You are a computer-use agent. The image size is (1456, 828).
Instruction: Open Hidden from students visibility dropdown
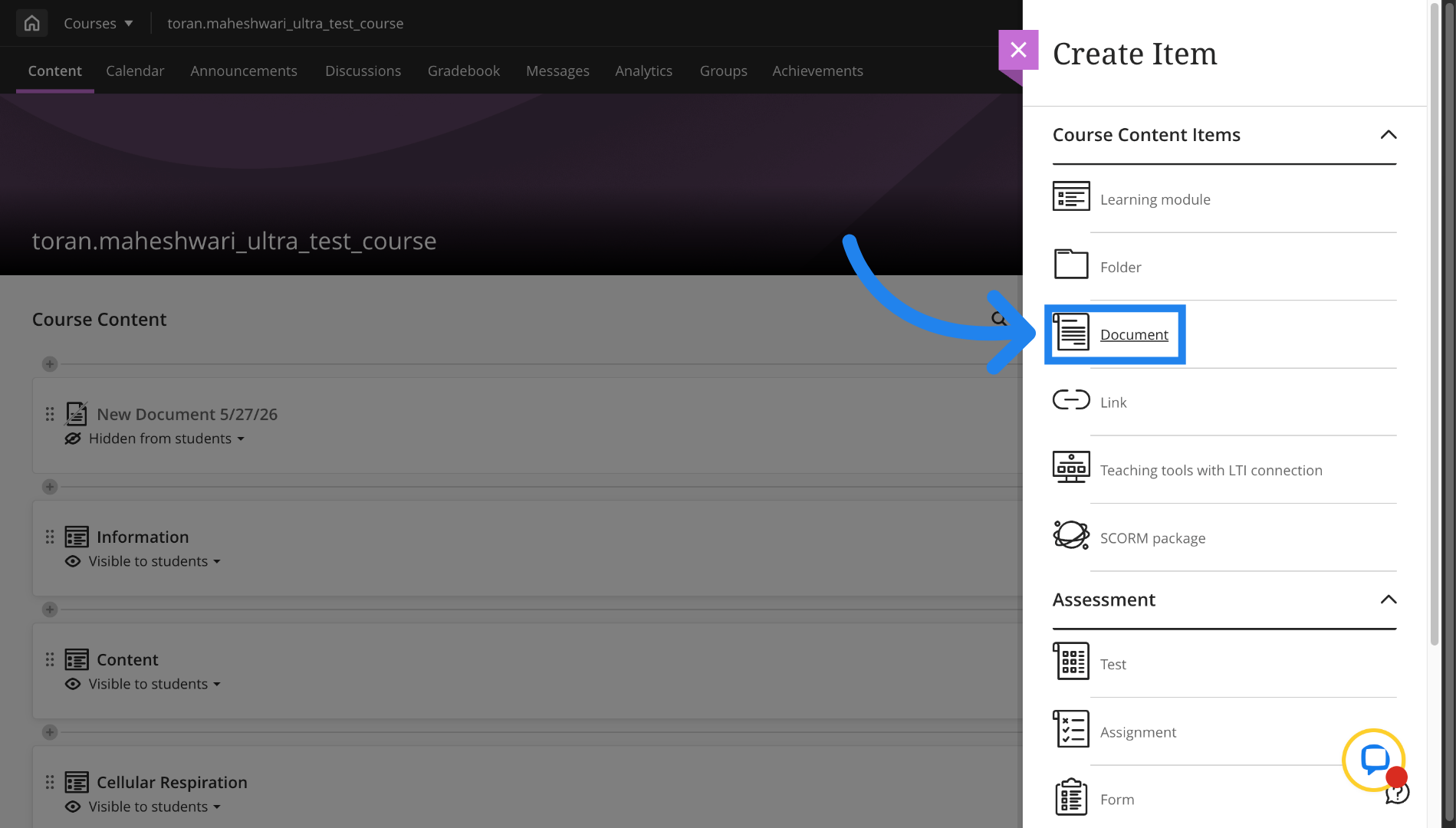click(x=166, y=439)
